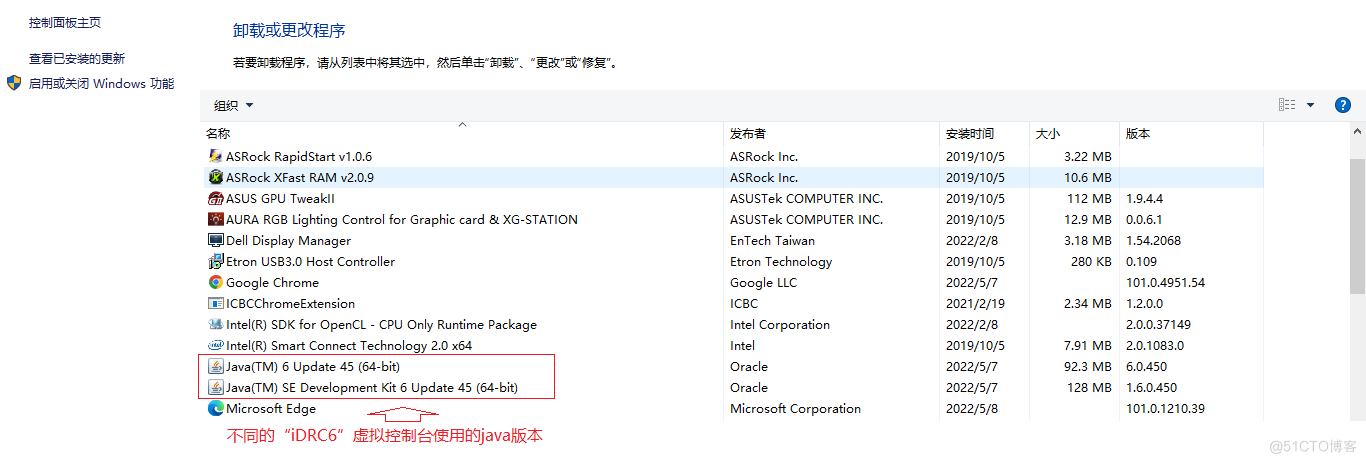Viewport: 1366px width, 463px height.
Task: Open help with the blue question mark icon
Action: coord(1343,105)
